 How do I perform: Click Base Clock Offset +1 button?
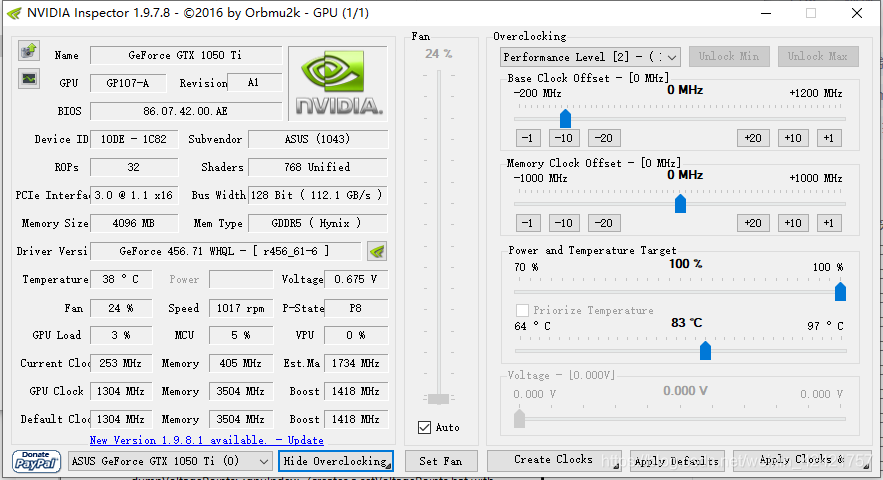829,138
